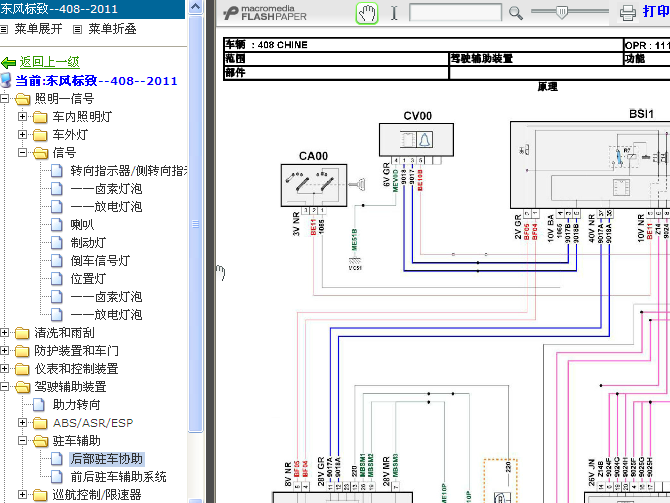Click the sidebar scrollbar up arrow
The height and width of the screenshot is (503, 670).
click(x=195, y=6)
